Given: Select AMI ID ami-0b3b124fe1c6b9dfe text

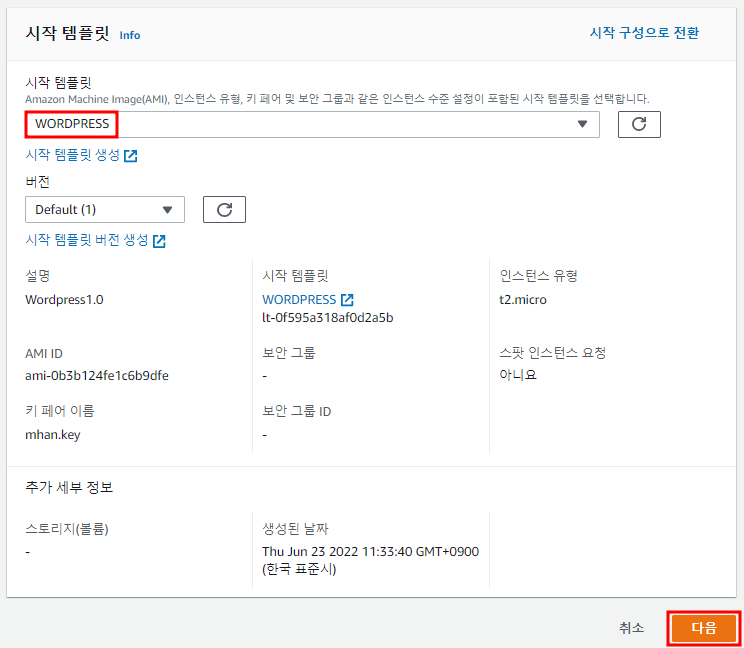Looking at the screenshot, I should [97, 375].
